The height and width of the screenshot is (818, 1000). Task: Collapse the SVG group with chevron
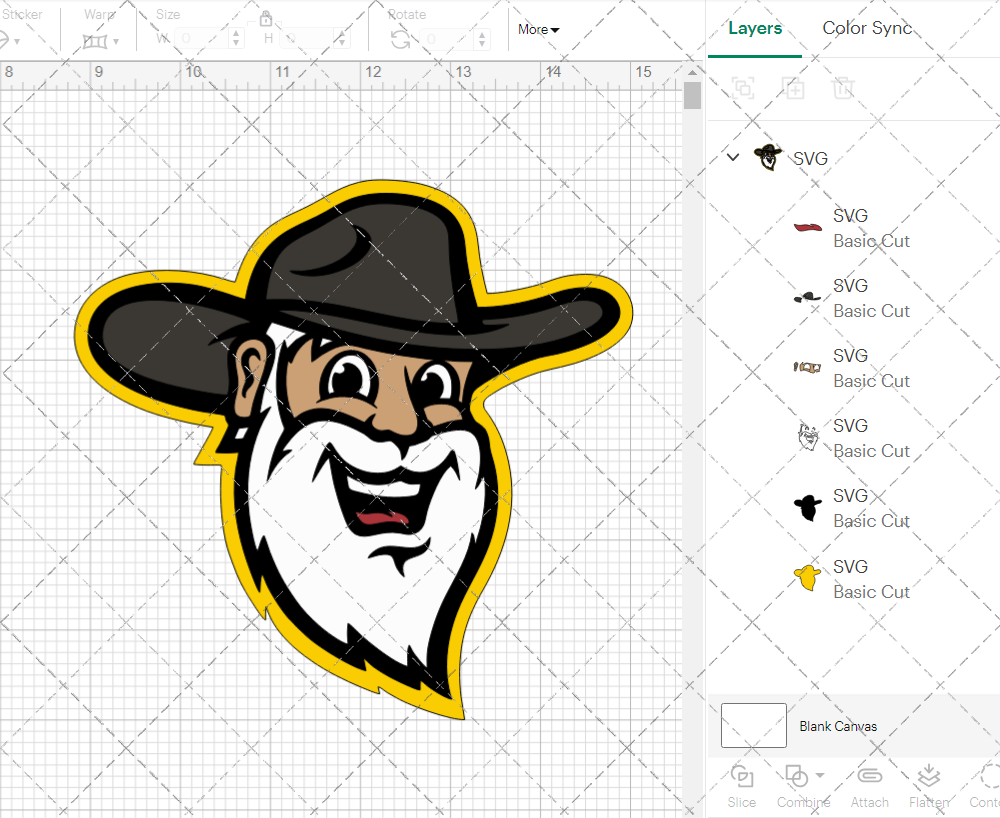tap(733, 157)
